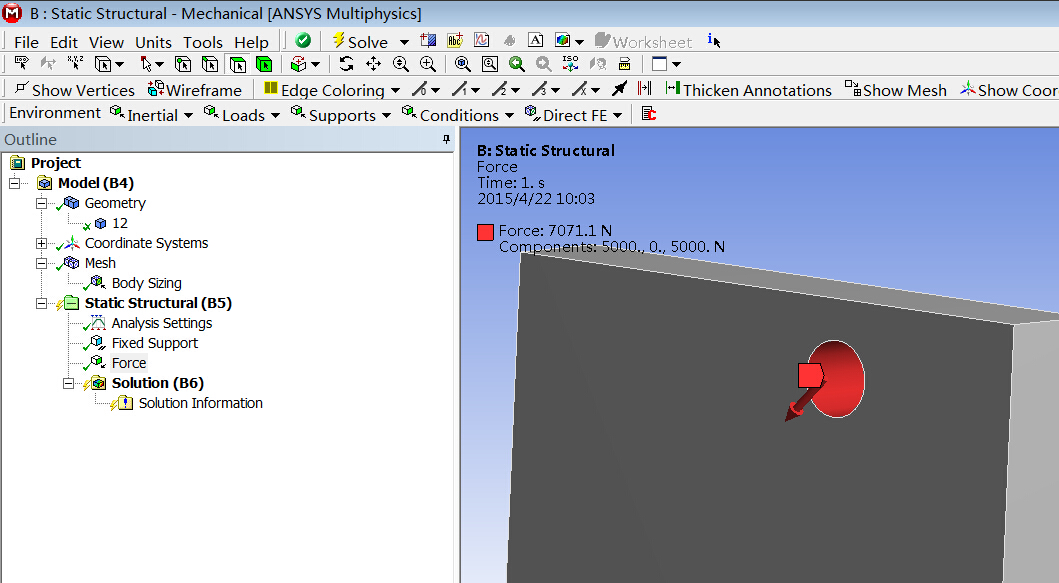
Task: Click the Zoom To Fit icon
Action: [463, 64]
